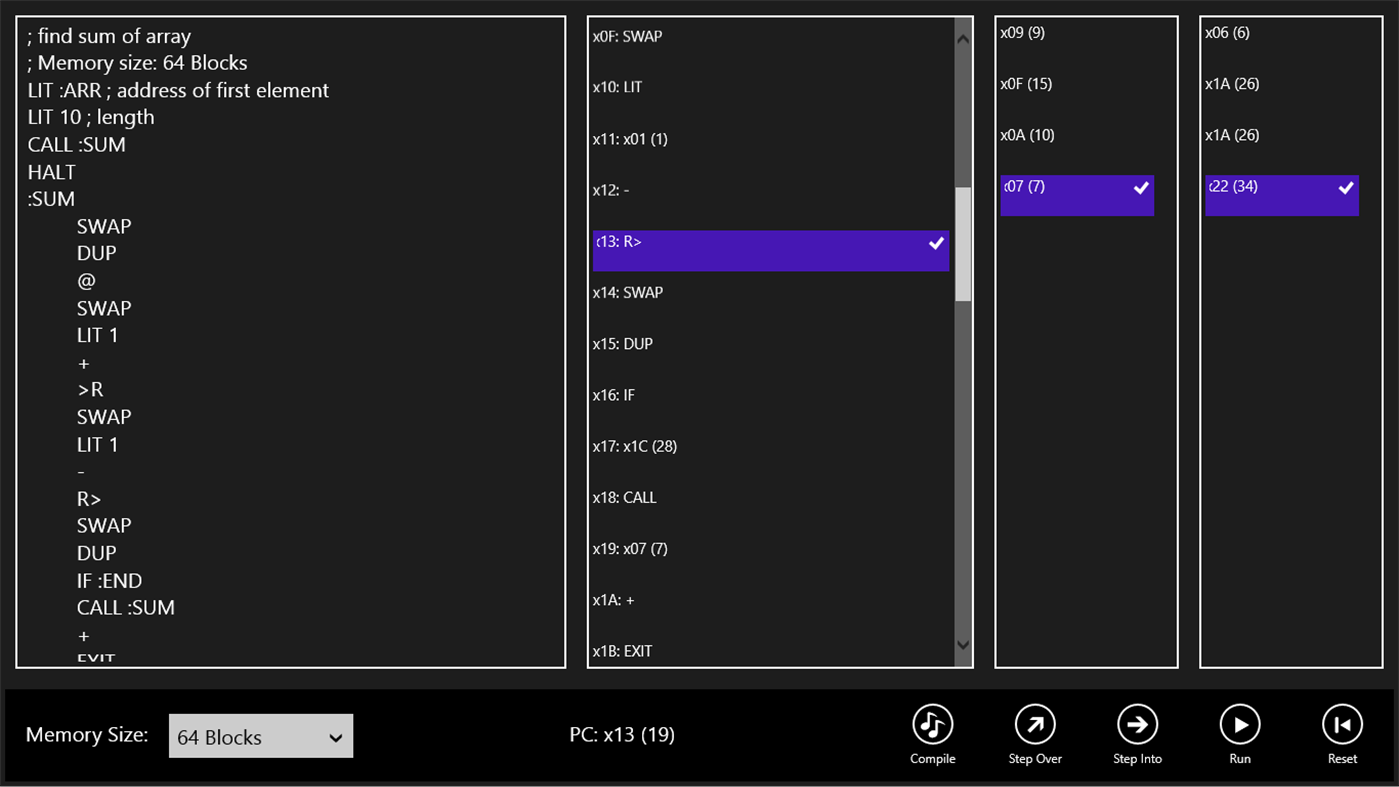Click the scrollbar up arrow in memory panel

coord(961,36)
